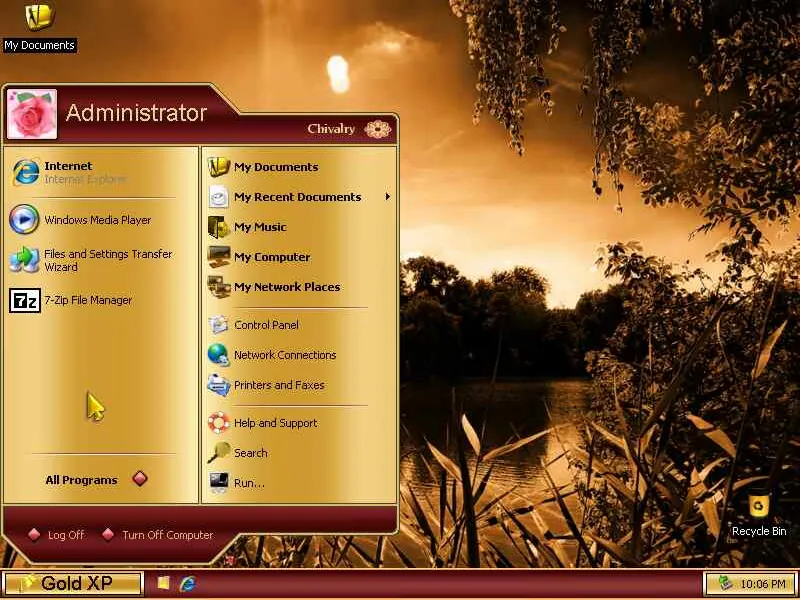Viewport: 800px width, 600px height.
Task: Click the Log Off diamond icon
Action: point(34,534)
